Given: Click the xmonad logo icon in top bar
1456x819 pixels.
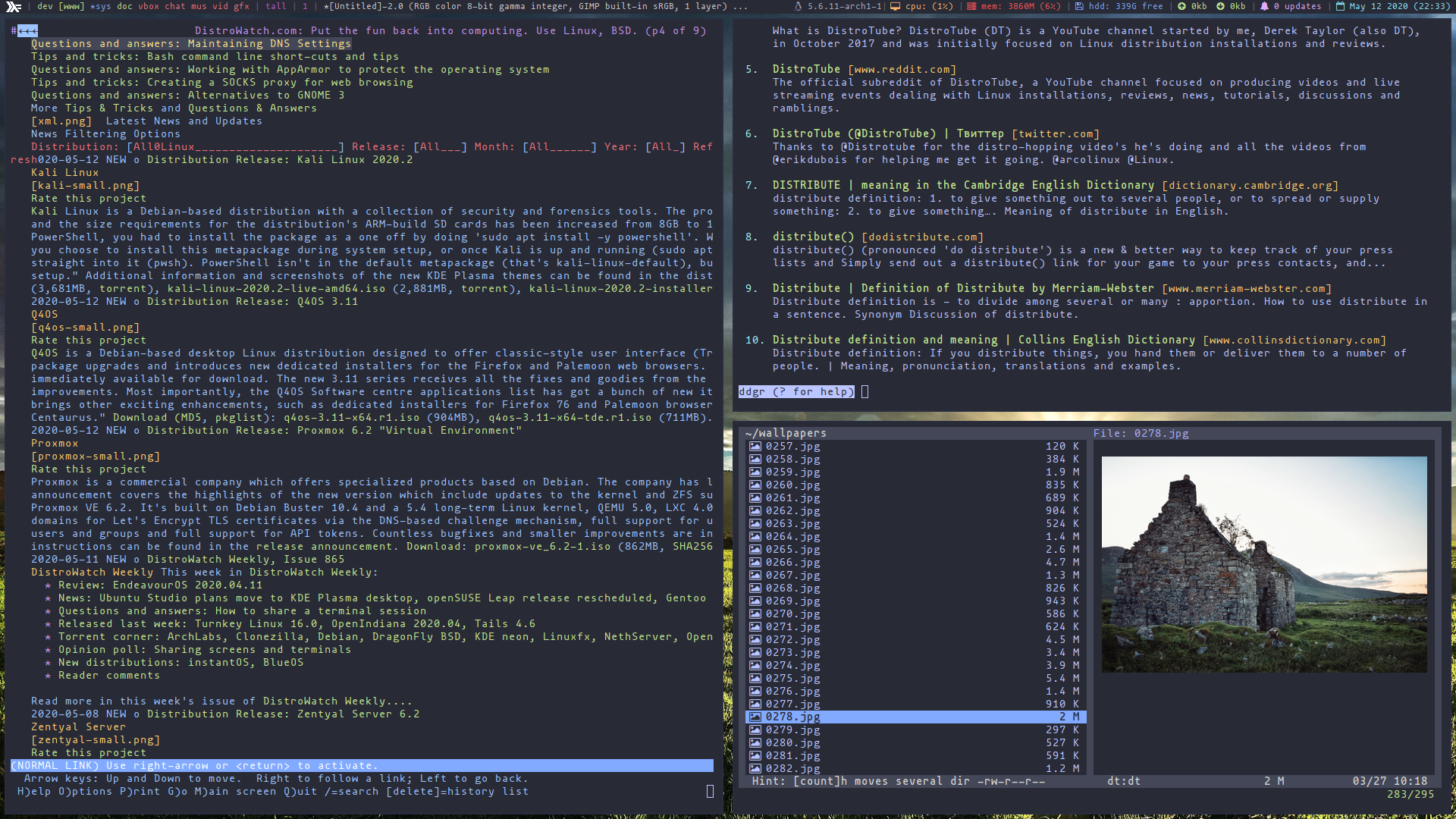Looking at the screenshot, I should [14, 7].
